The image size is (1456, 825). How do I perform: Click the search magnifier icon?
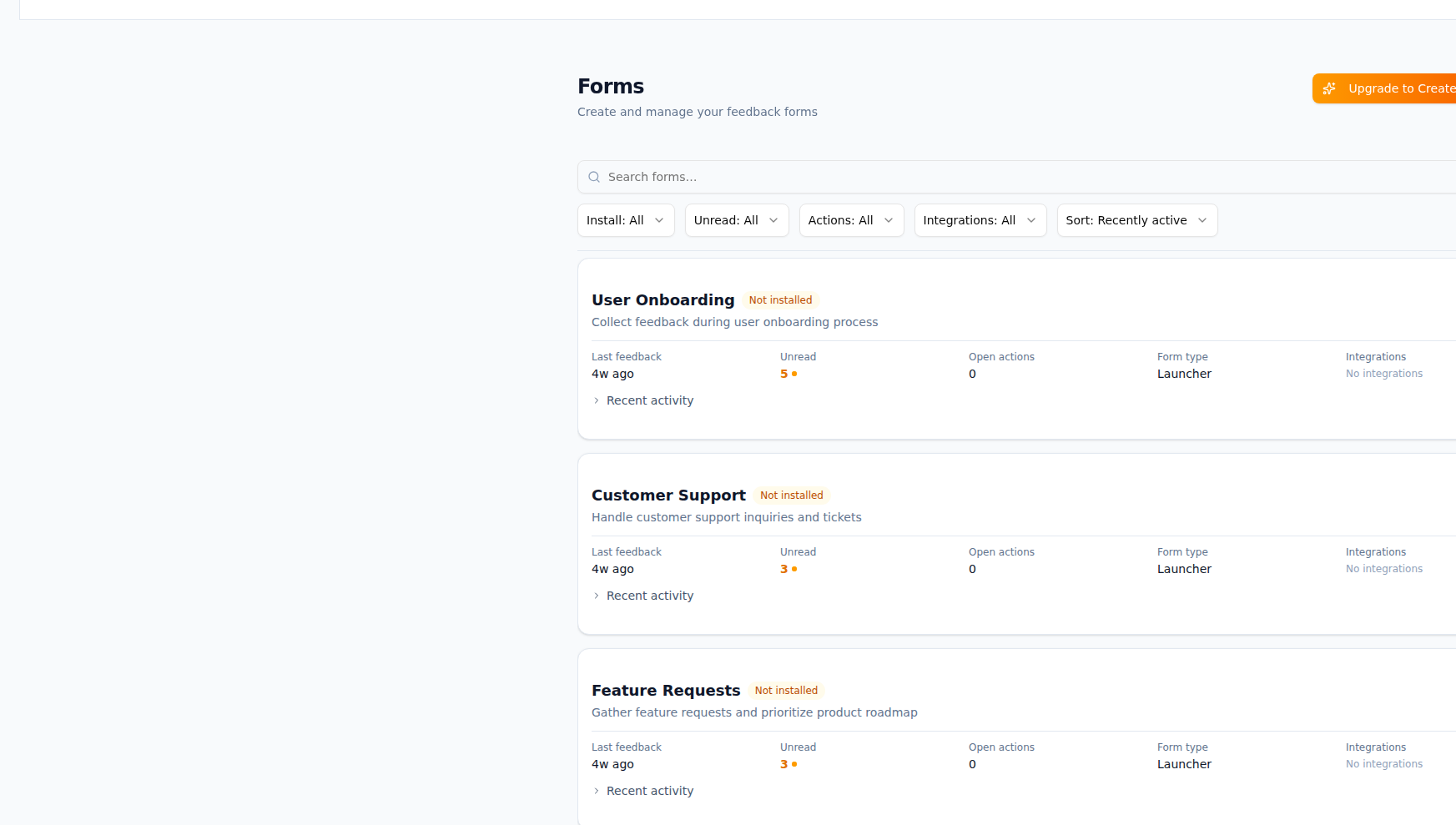593,177
